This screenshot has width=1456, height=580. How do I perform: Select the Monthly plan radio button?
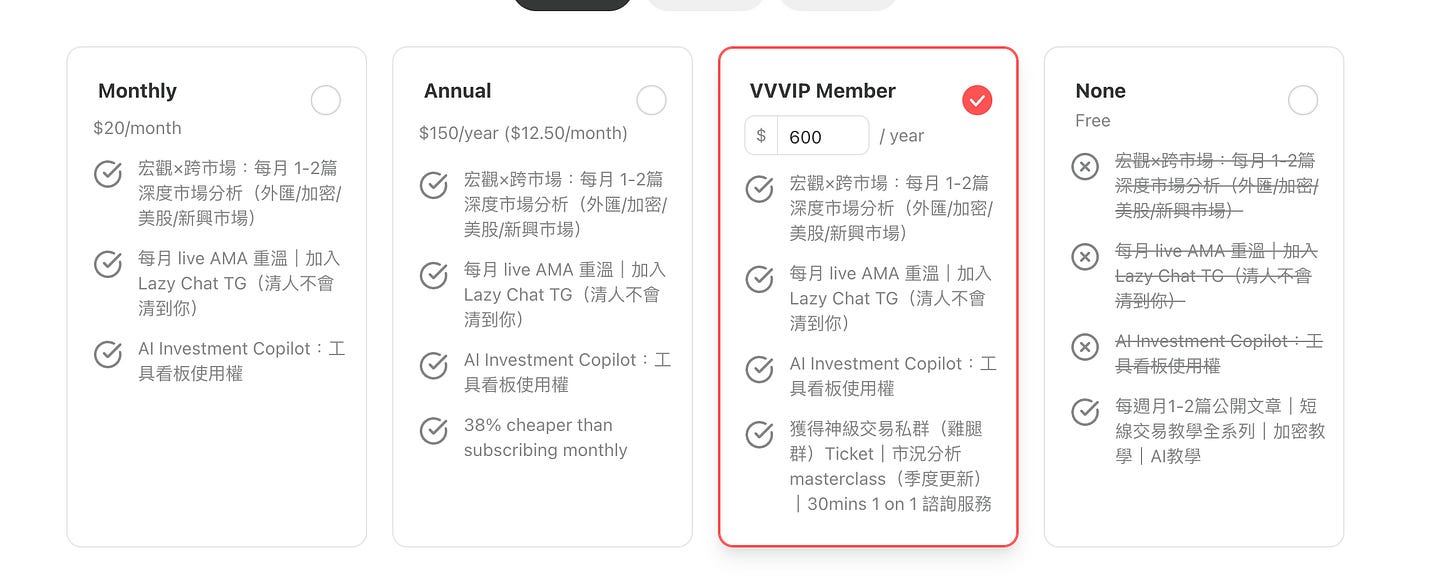tap(325, 100)
